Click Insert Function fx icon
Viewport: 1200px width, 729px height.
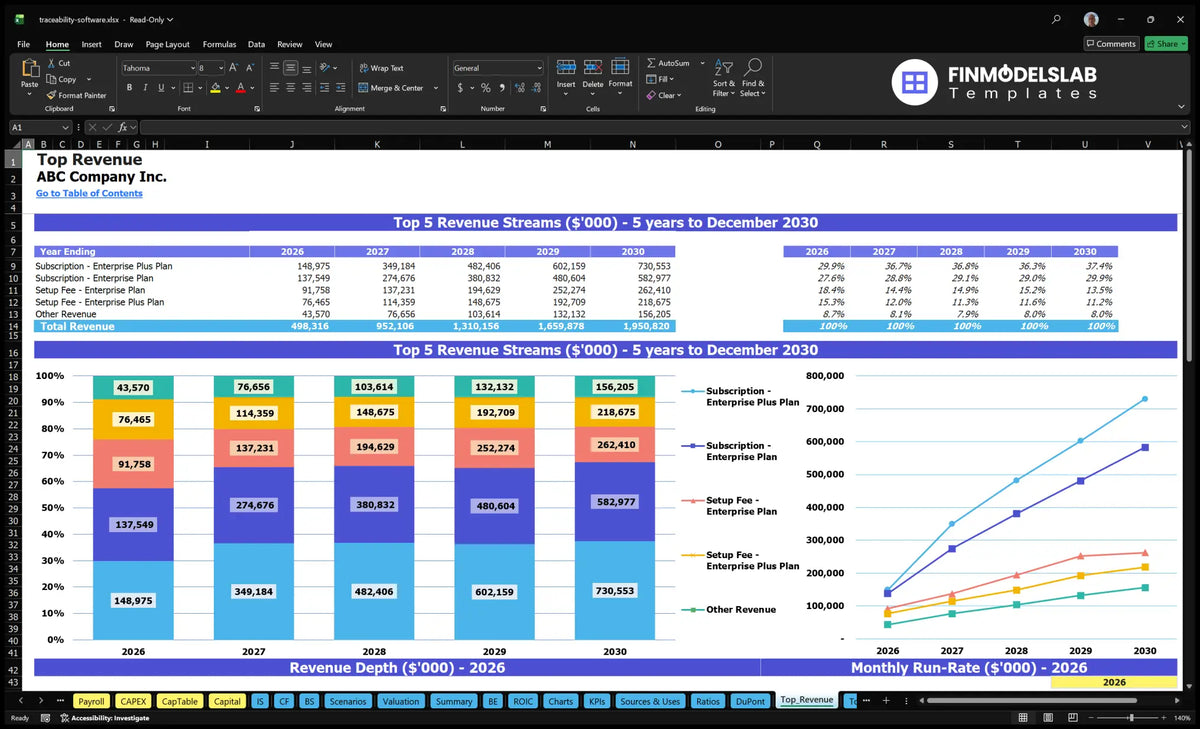(123, 128)
